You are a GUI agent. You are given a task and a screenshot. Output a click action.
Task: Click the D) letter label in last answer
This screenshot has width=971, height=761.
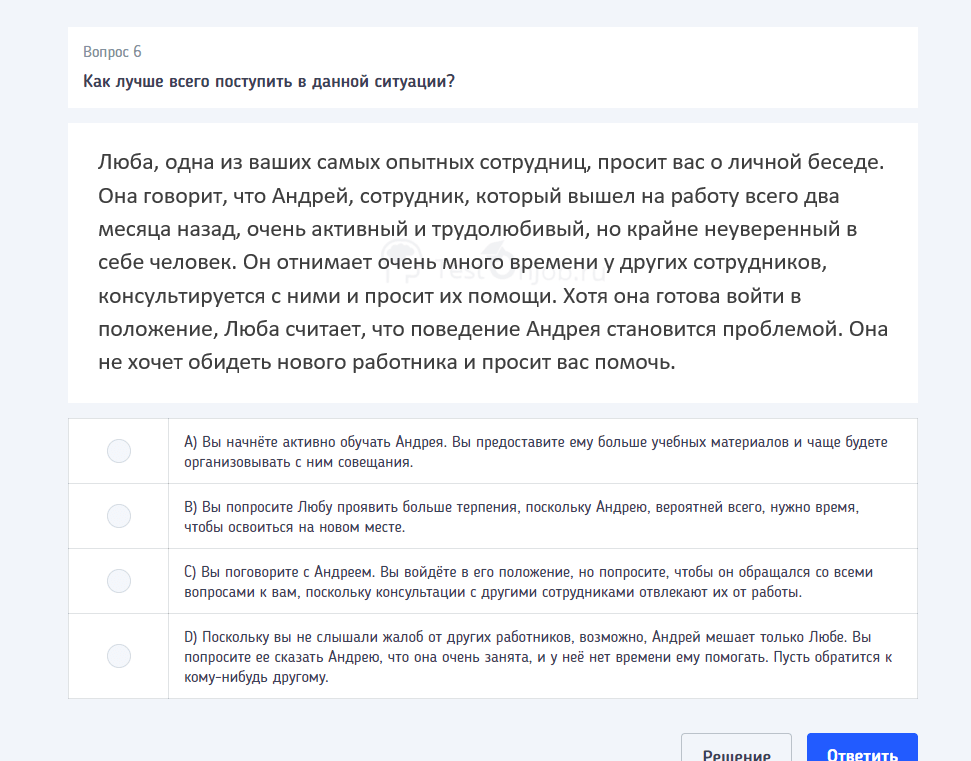(x=189, y=636)
